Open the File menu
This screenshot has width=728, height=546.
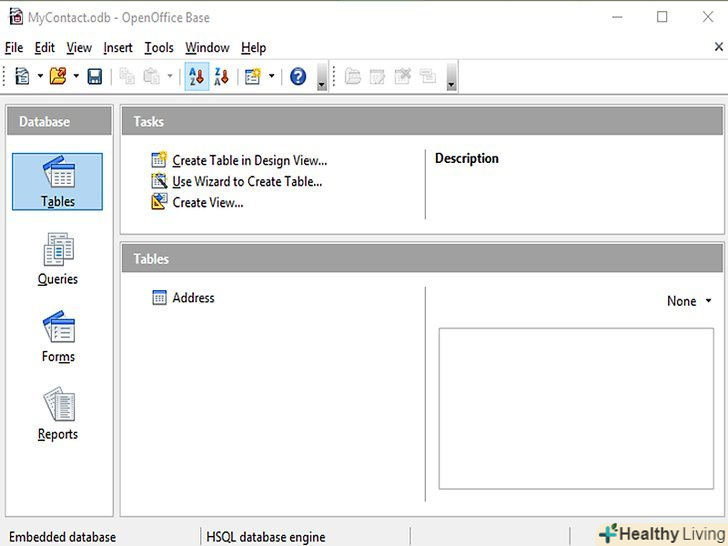(14, 47)
